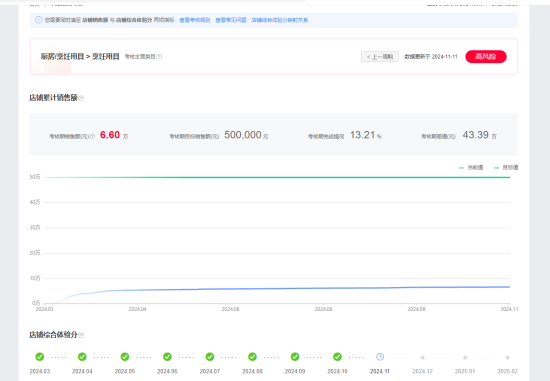
Task: Click the help icon next to 店铺综合体验分
Action: [81, 335]
